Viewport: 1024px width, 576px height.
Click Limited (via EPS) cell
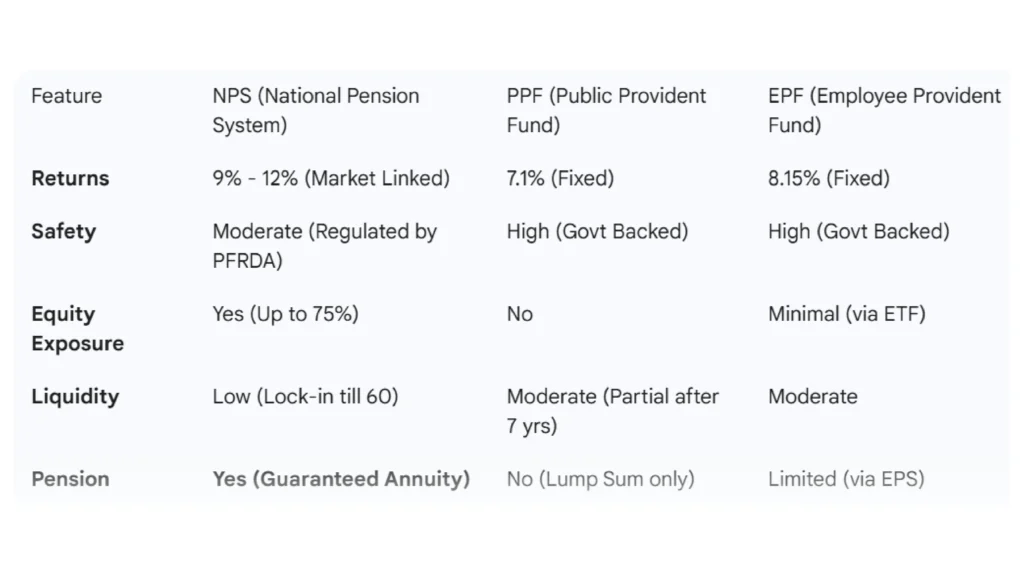[846, 479]
